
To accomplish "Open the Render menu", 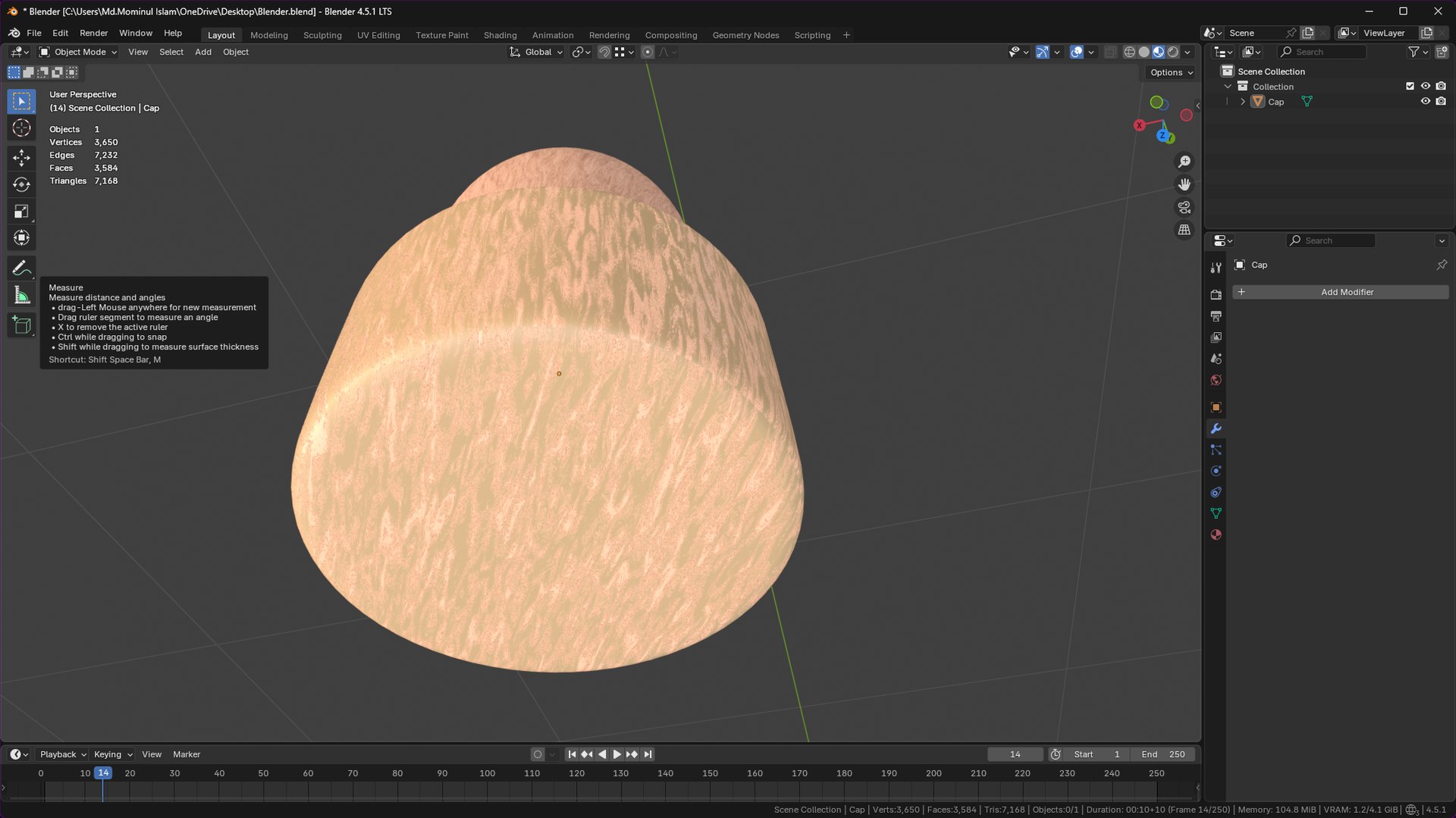I will coord(93,33).
